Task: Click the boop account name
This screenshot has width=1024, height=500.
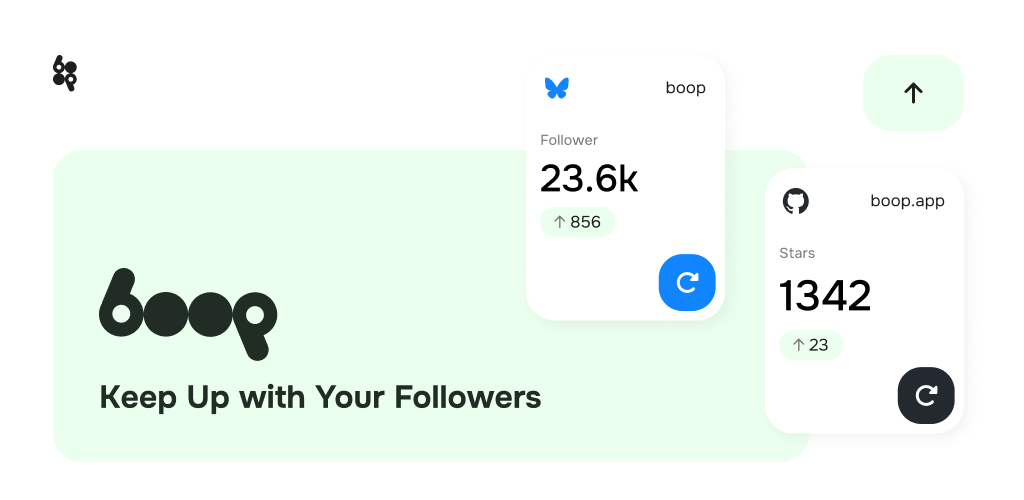Action: 686,88
